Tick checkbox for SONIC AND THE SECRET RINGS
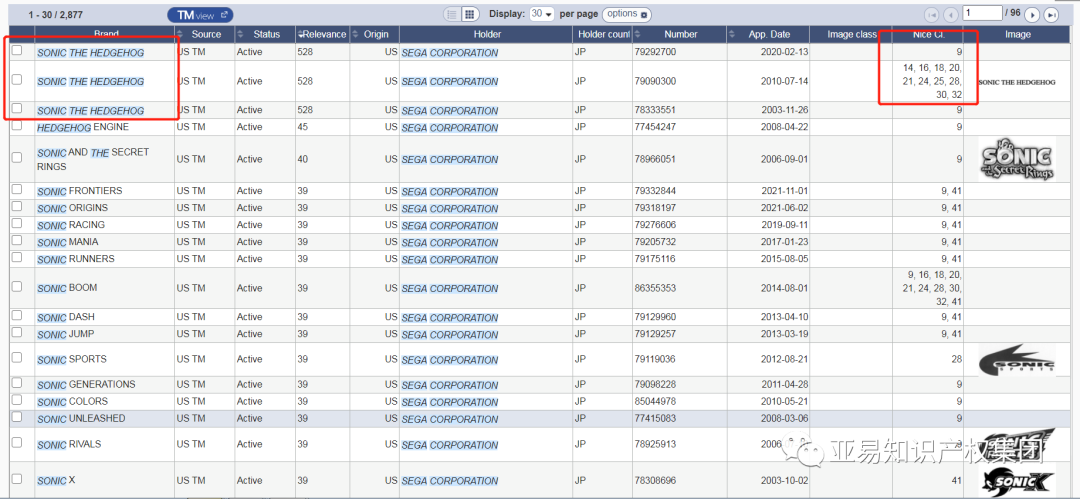Viewport: 1080px width, 499px height. [17, 157]
